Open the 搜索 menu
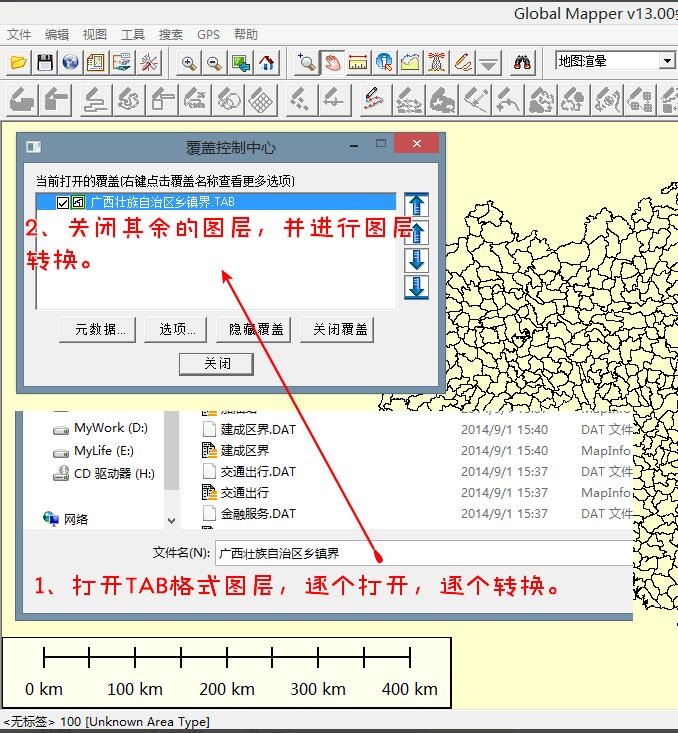The image size is (678, 733). tap(171, 35)
